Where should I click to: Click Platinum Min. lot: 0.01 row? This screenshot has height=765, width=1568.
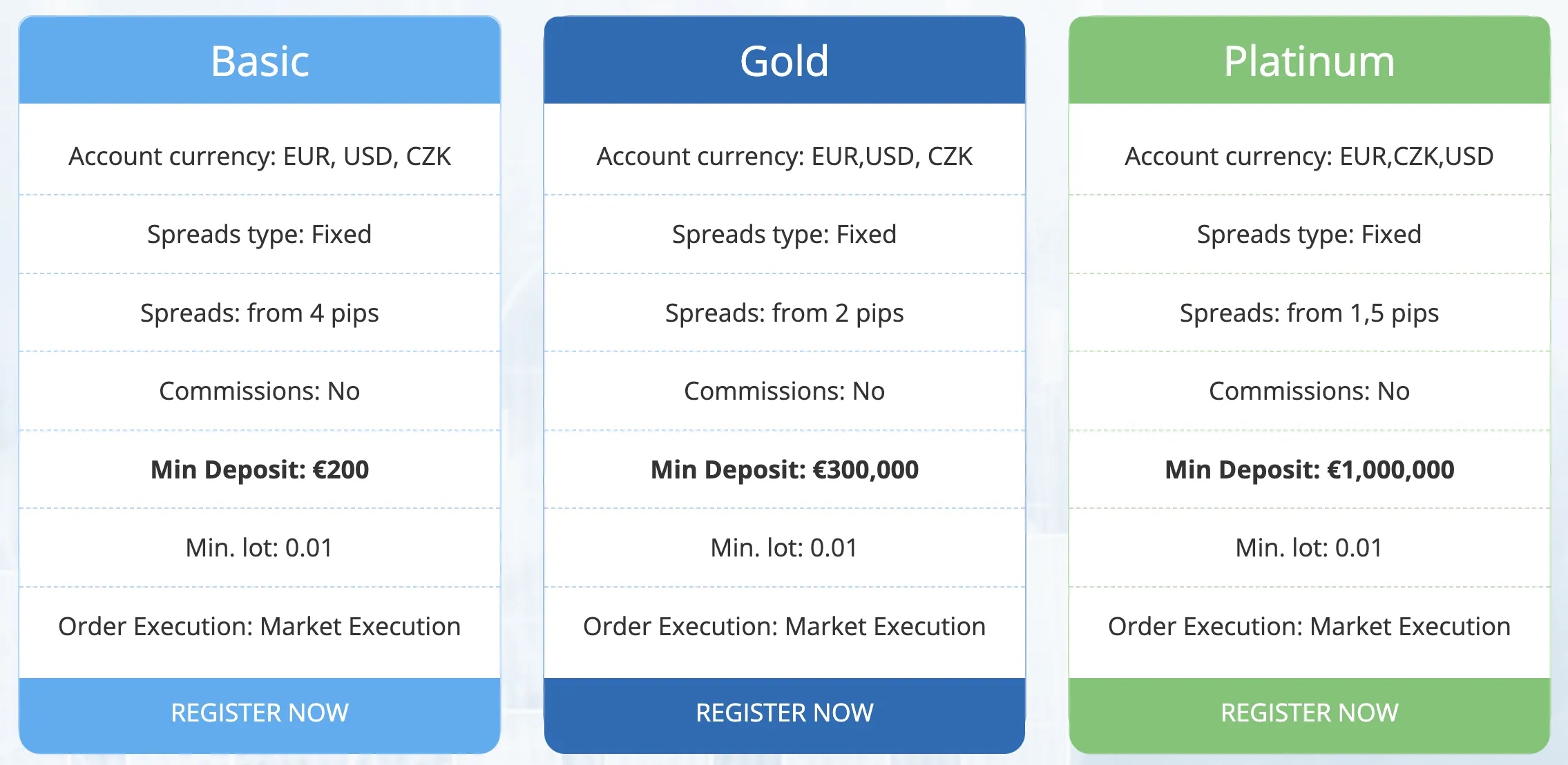1310,548
